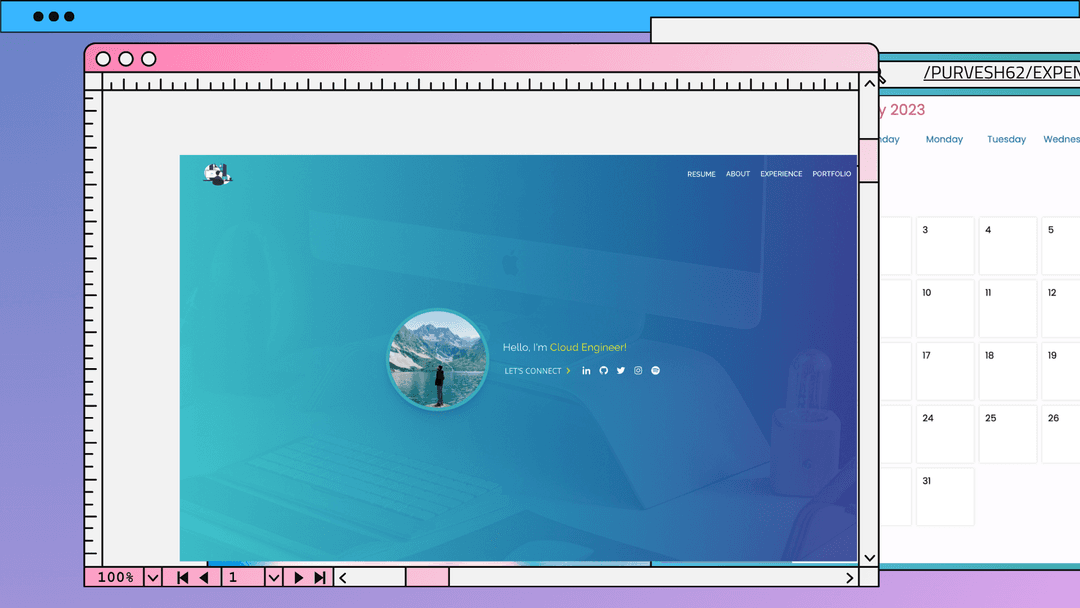Open the page number dropdown
The width and height of the screenshot is (1080, 608).
273,577
